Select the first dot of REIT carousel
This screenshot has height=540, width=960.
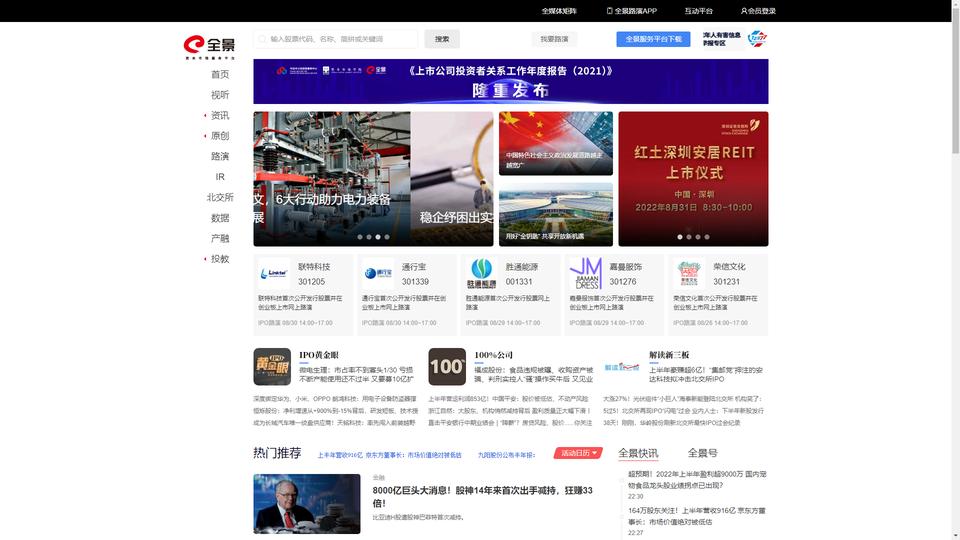coord(680,237)
